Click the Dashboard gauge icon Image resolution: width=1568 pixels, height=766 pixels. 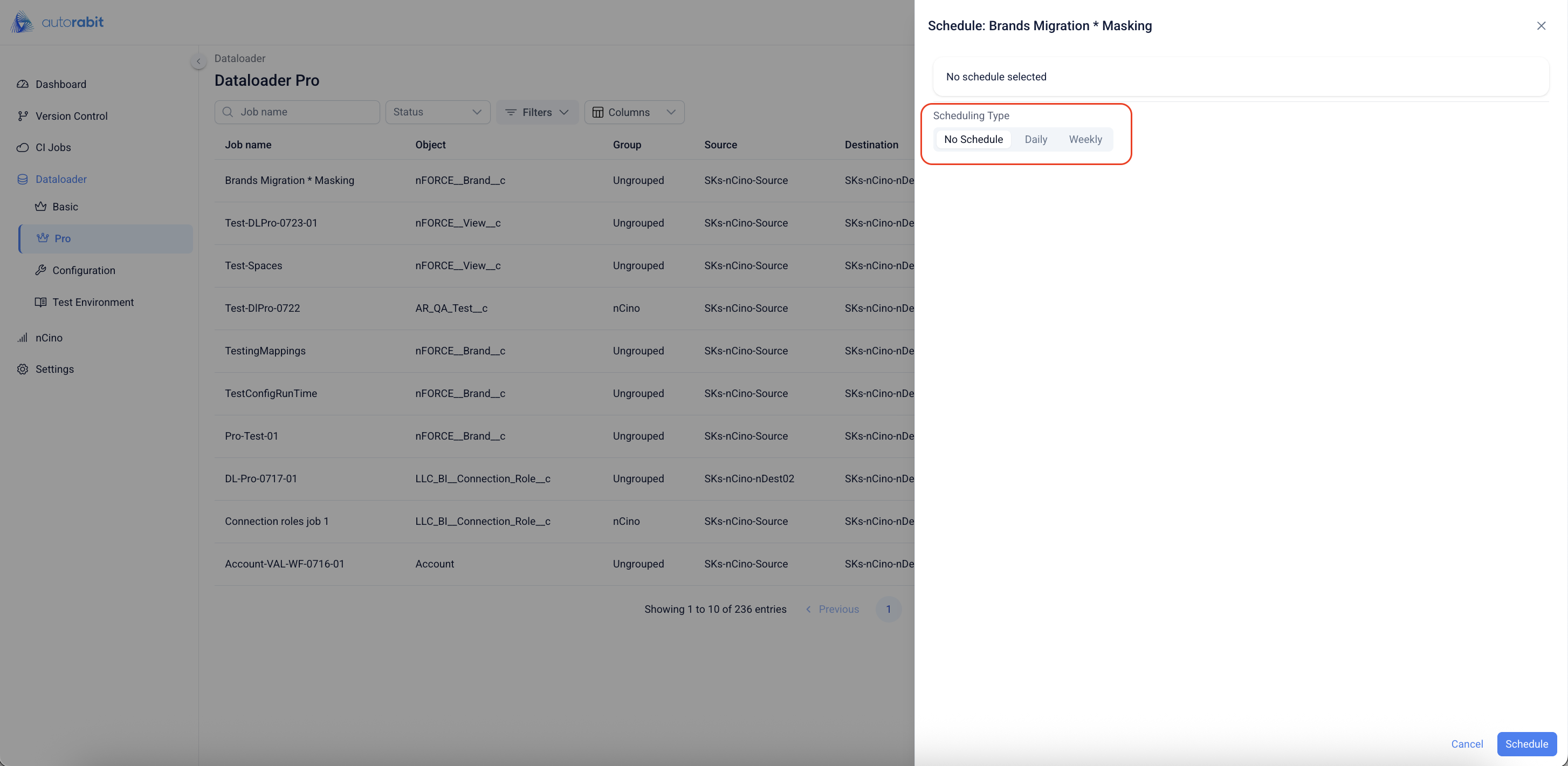pyautogui.click(x=23, y=84)
